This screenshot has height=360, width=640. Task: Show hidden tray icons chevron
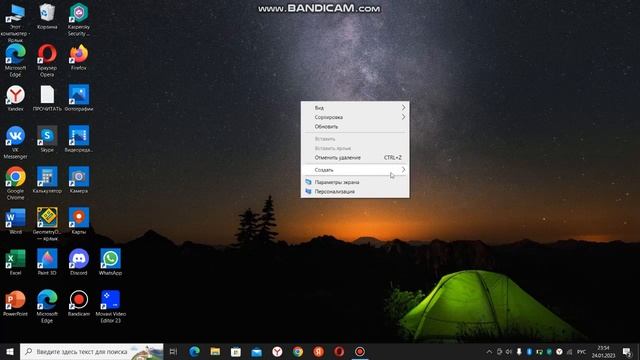(x=489, y=351)
